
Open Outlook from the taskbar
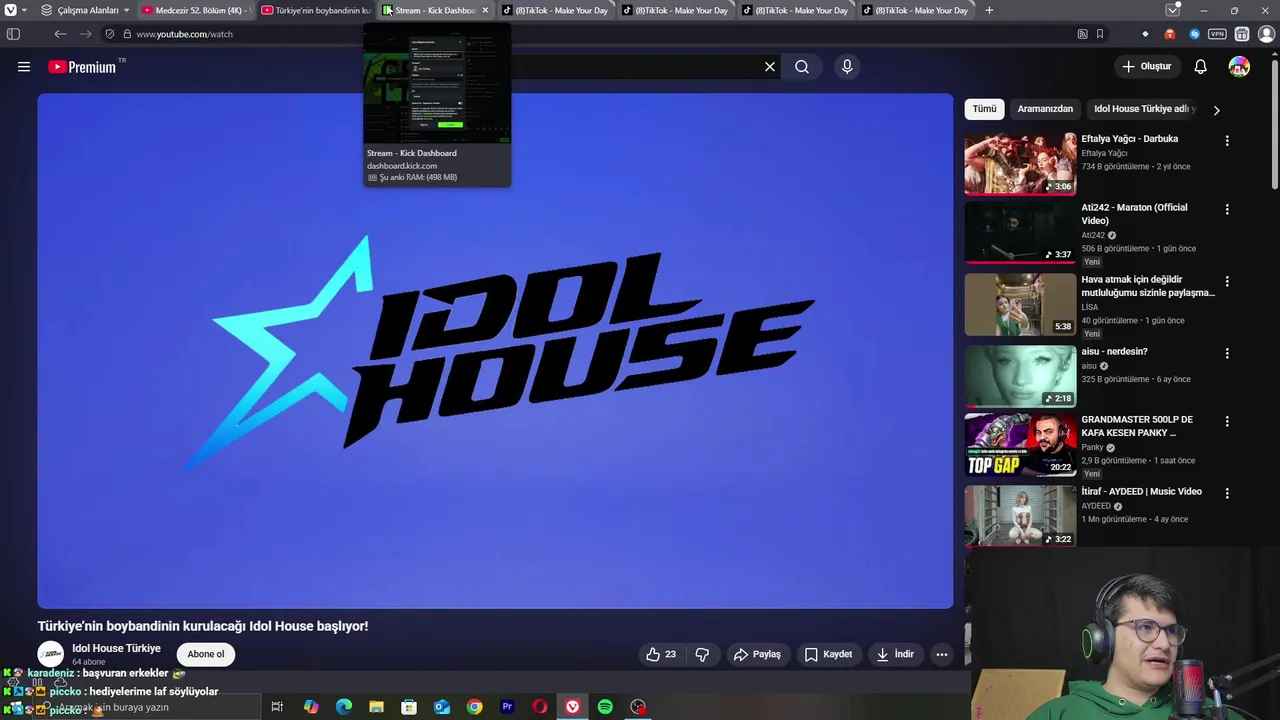(442, 707)
